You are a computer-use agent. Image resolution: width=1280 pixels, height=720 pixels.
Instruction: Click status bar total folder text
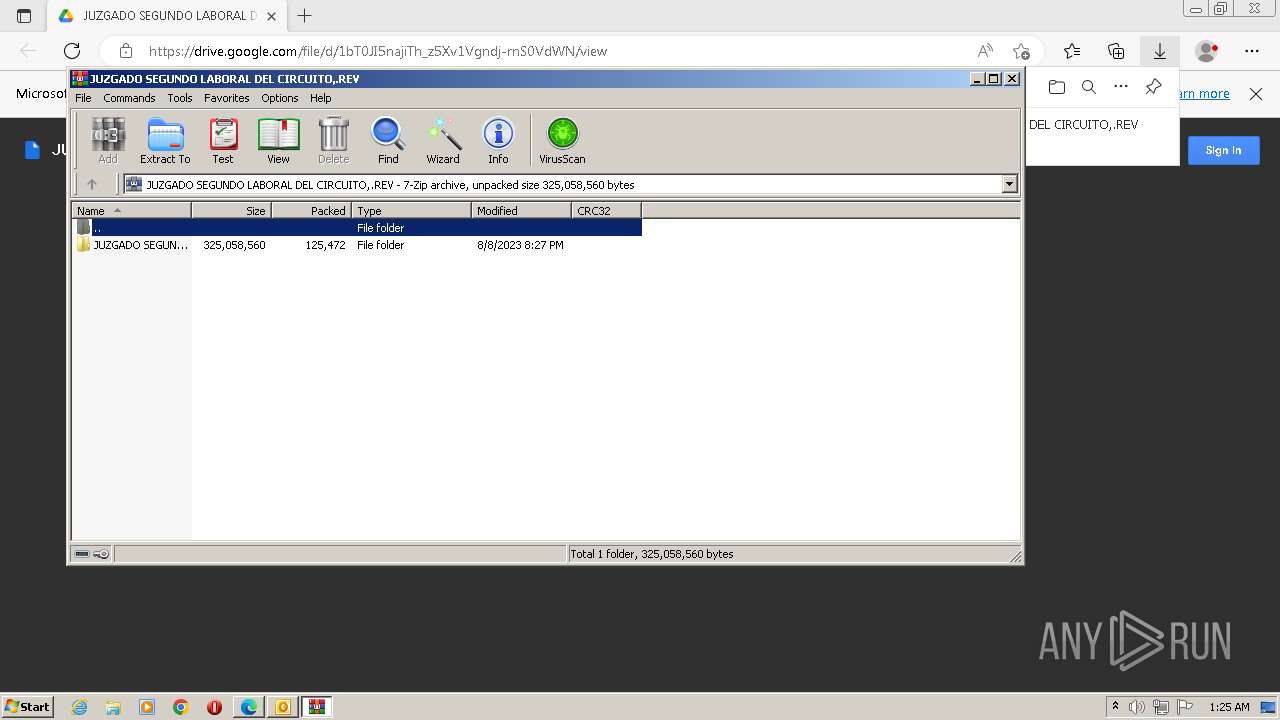click(652, 554)
